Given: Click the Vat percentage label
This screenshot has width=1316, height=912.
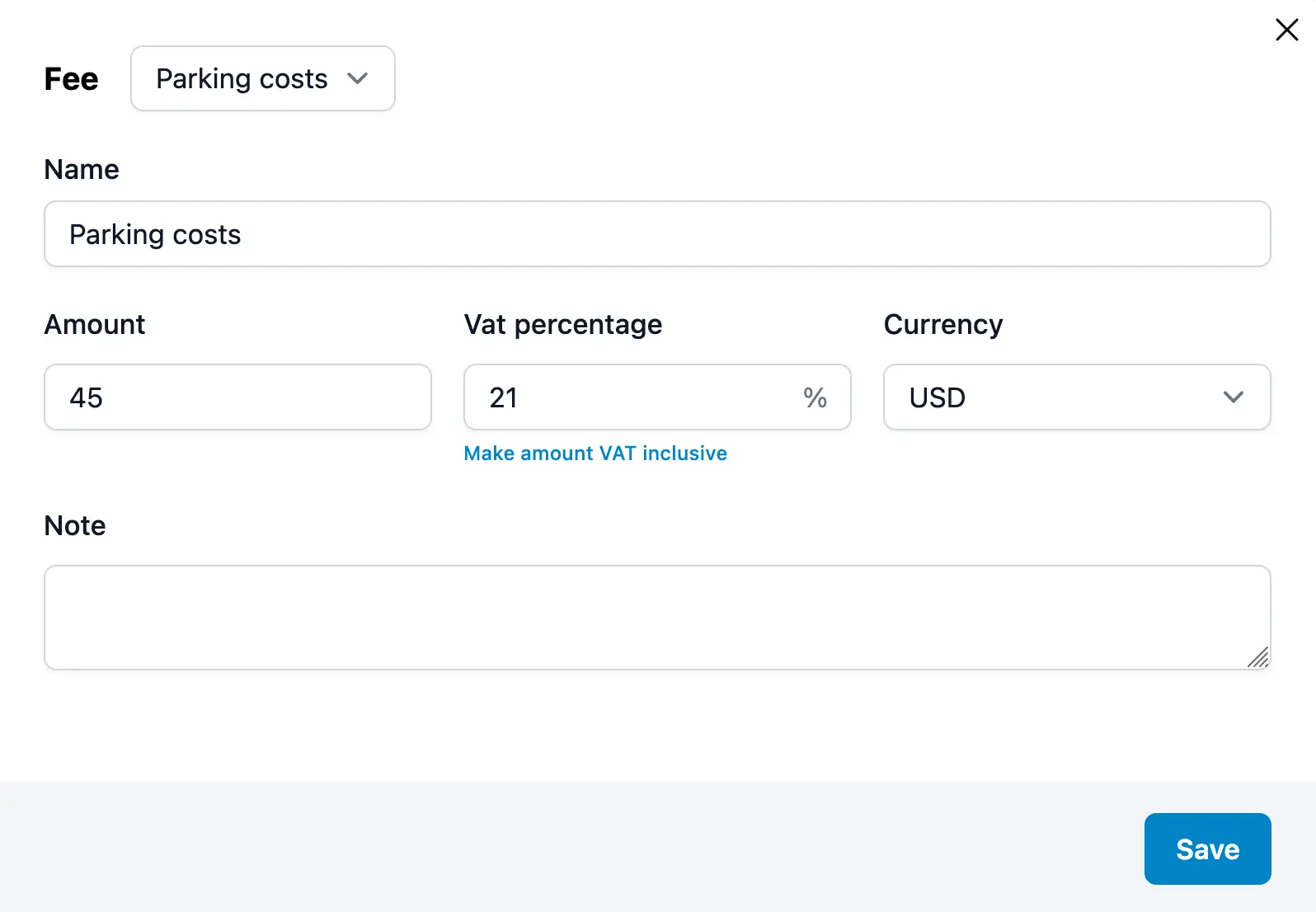Looking at the screenshot, I should click(x=563, y=325).
